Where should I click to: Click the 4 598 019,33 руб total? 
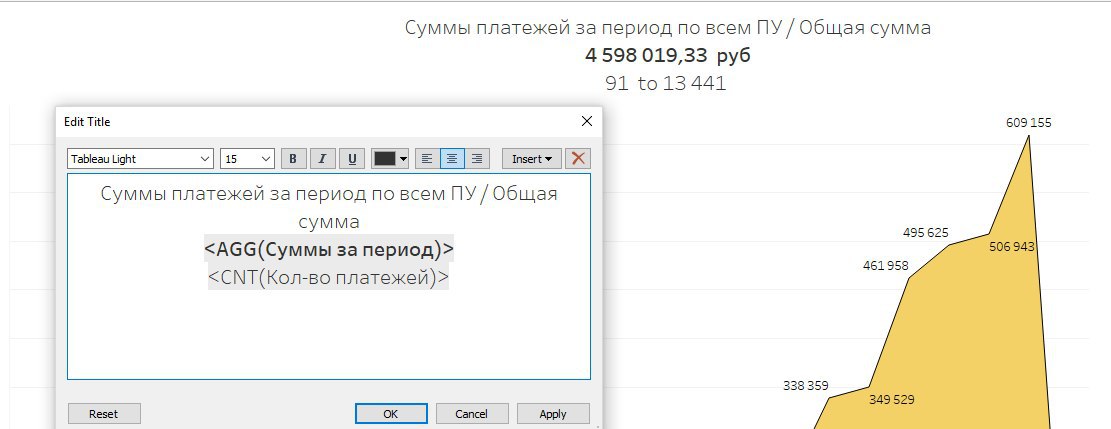pos(667,55)
